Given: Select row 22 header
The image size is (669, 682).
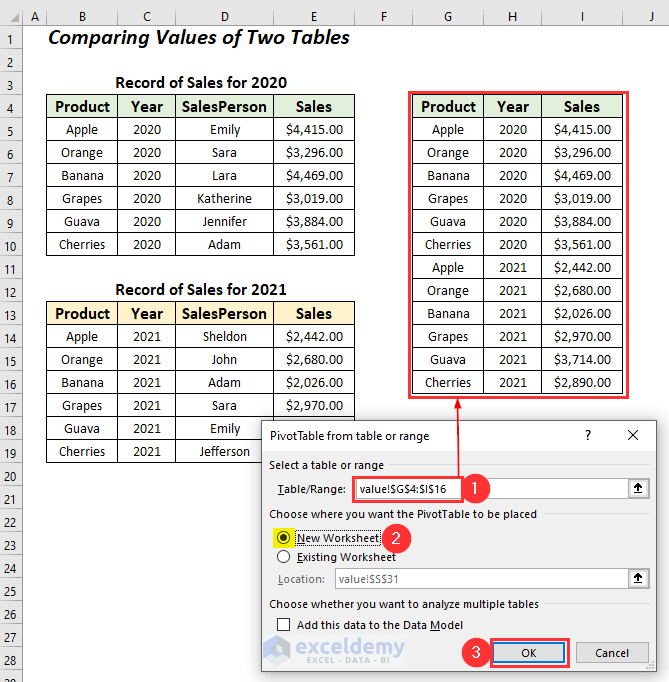Looking at the screenshot, I should 10,522.
